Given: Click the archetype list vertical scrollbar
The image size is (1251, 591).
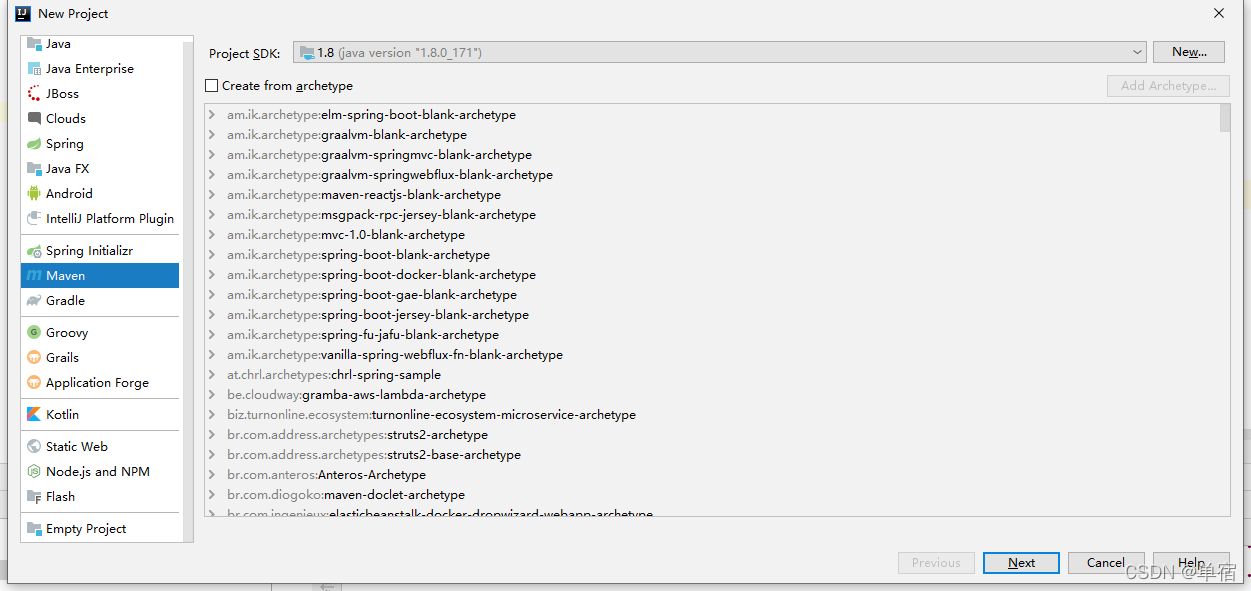Looking at the screenshot, I should coord(1225,118).
